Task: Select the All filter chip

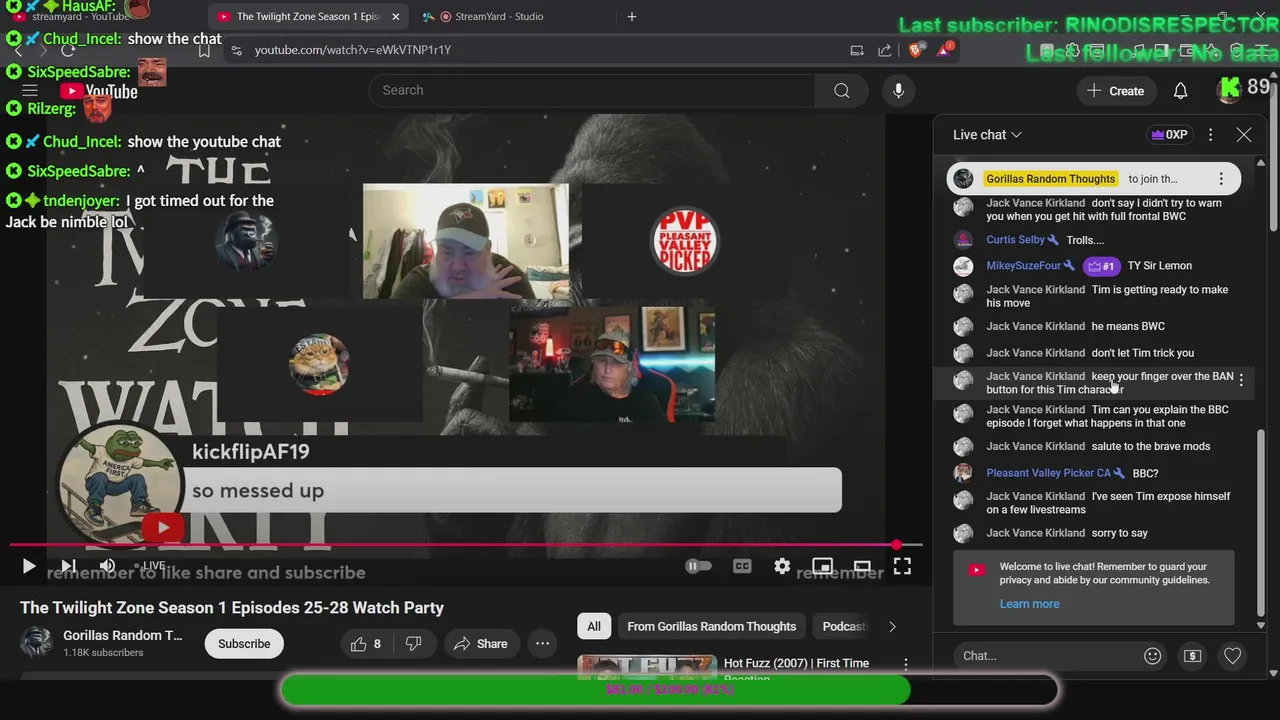Action: (594, 627)
